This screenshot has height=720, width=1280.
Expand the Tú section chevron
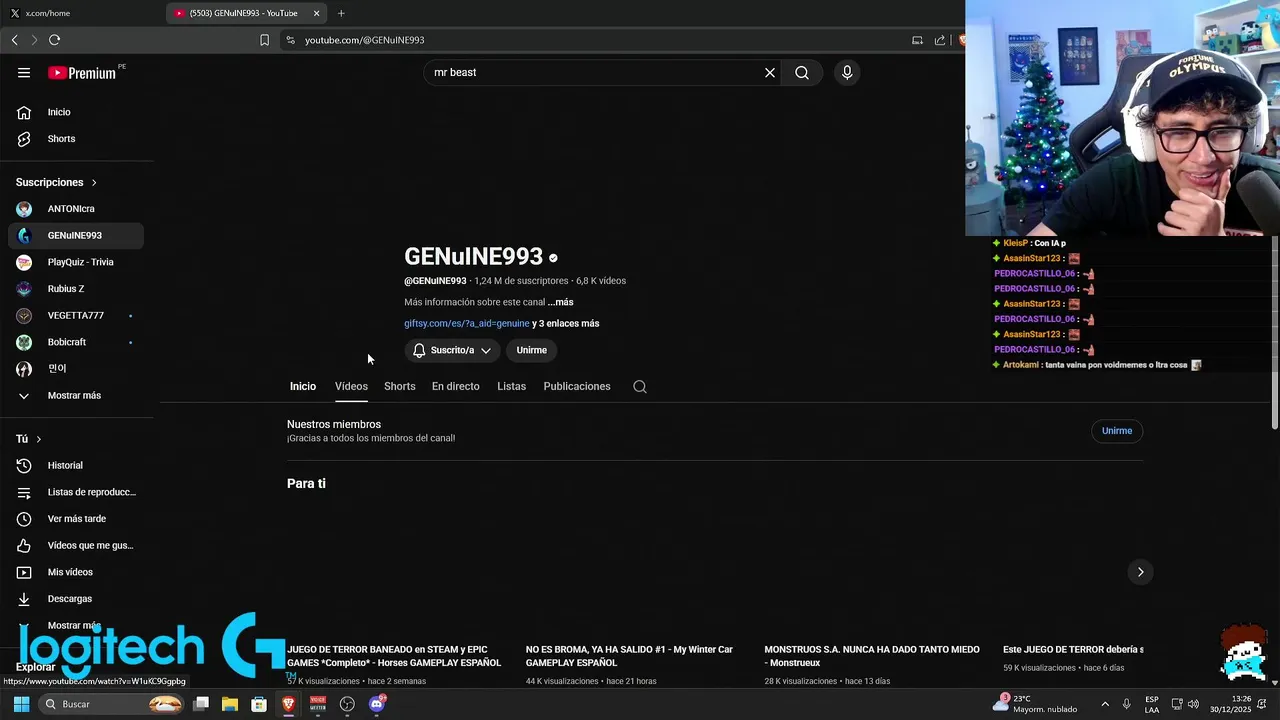(x=39, y=439)
